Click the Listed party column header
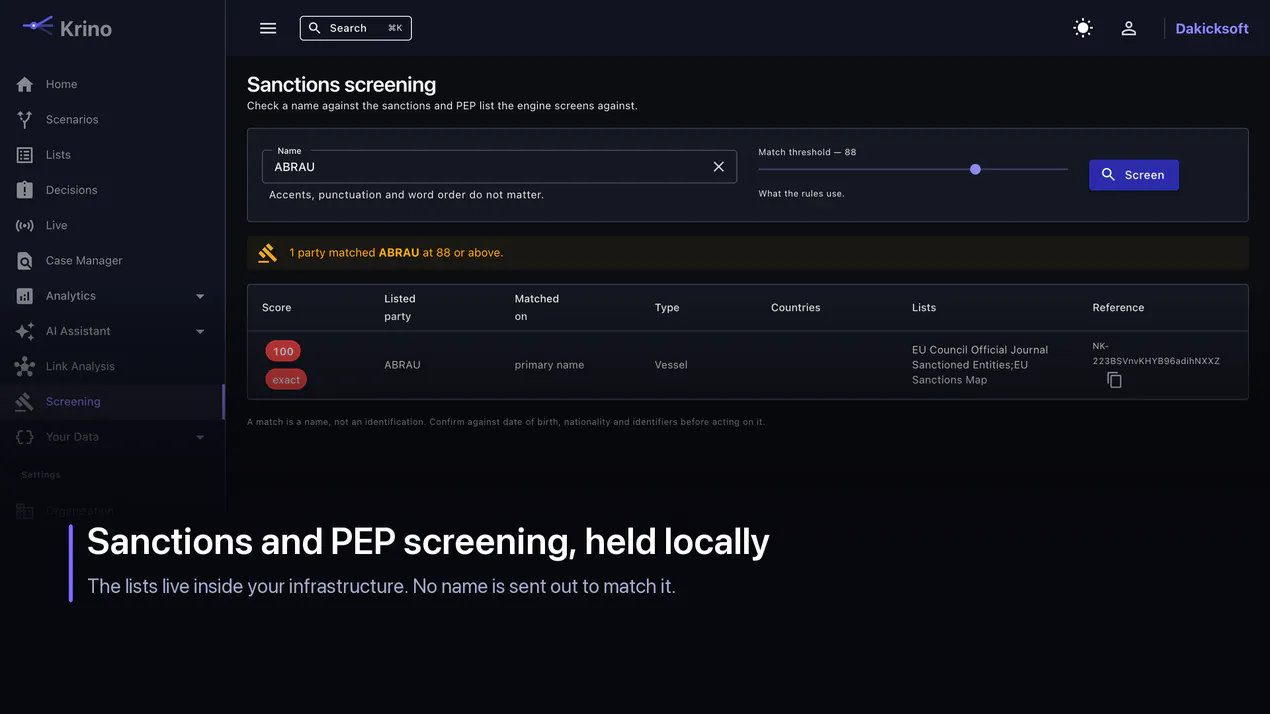Viewport: 1270px width, 714px height. (x=399, y=308)
